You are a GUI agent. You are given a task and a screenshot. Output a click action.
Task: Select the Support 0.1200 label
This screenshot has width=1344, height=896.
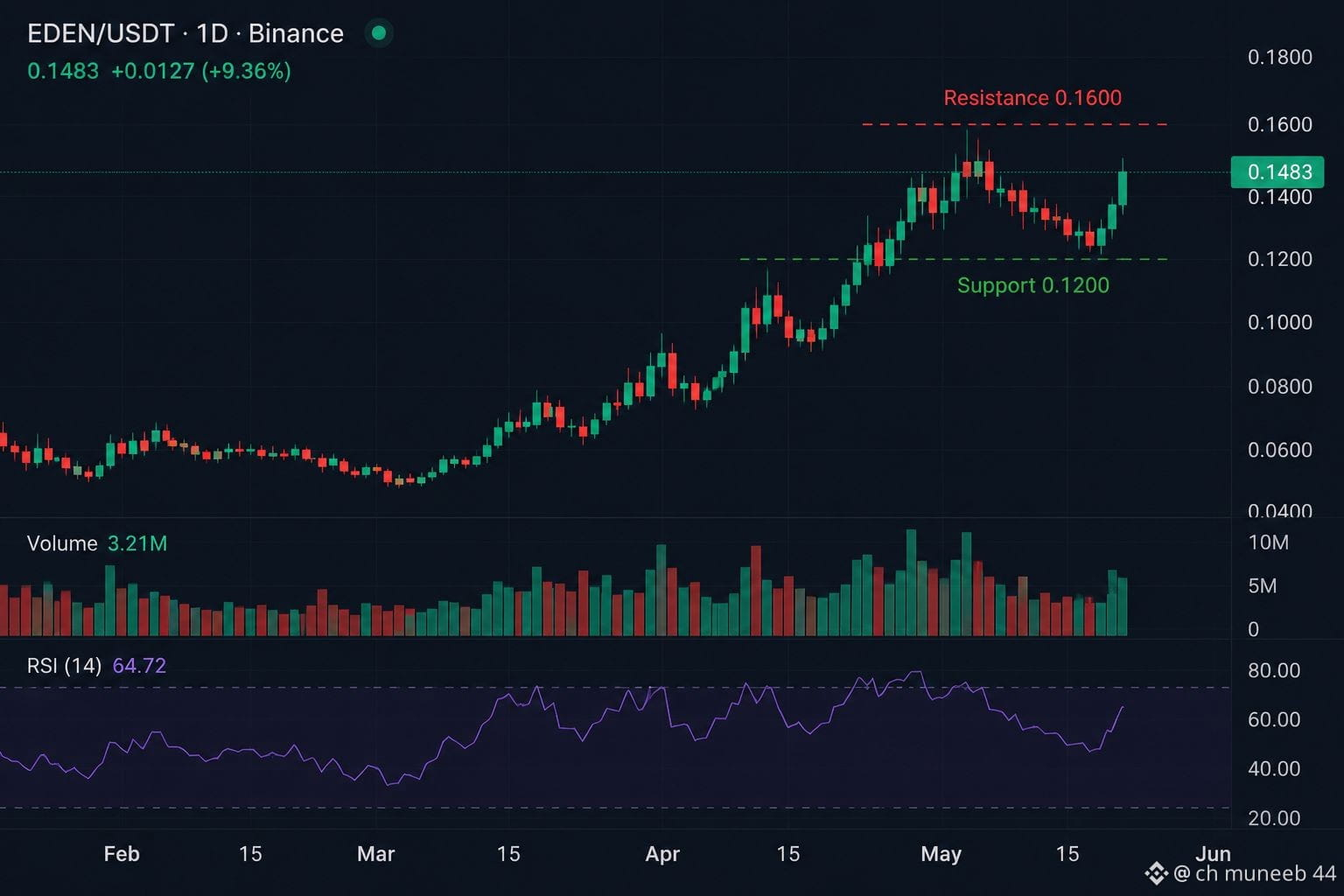click(1033, 285)
